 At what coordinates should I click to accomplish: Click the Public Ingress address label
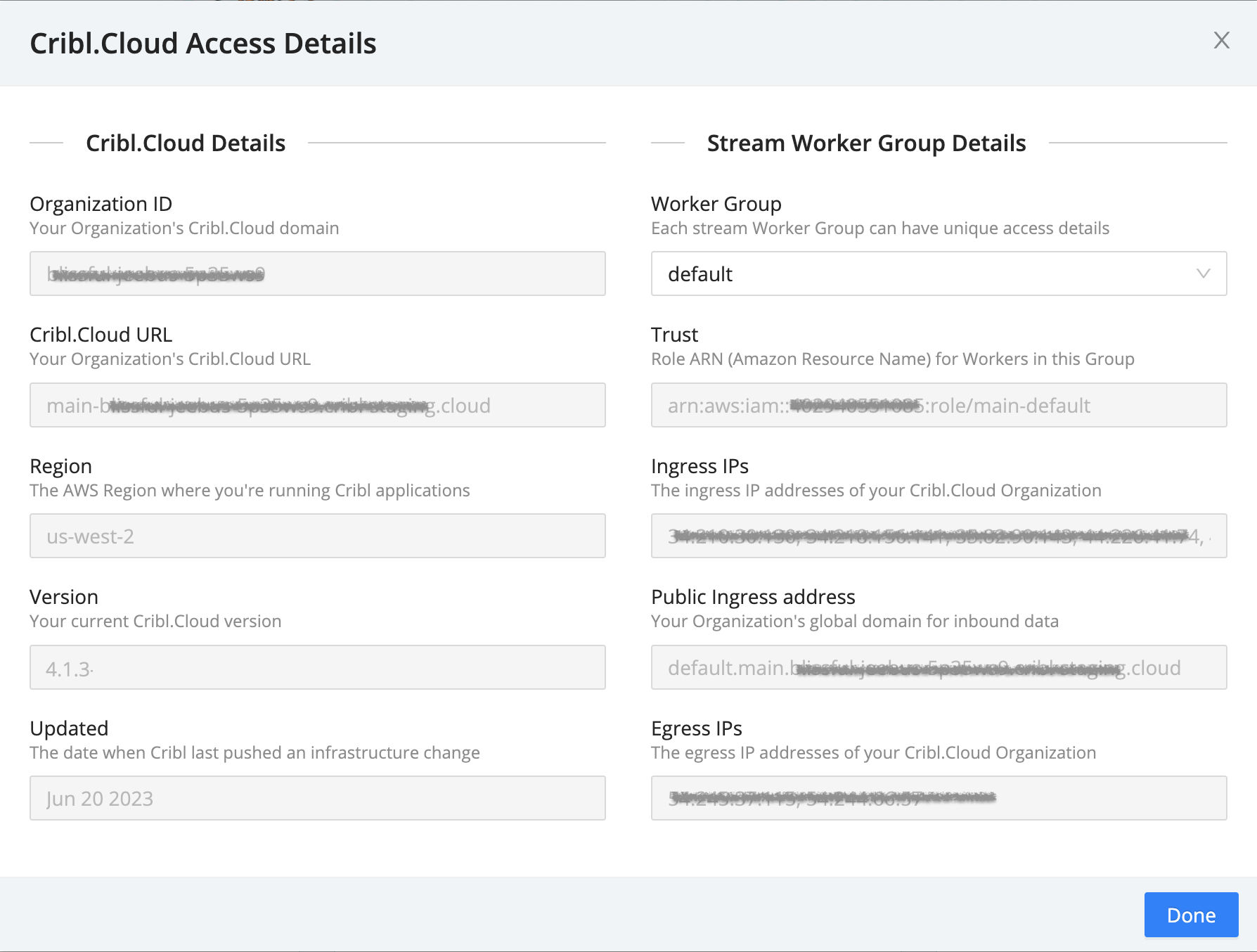click(753, 597)
